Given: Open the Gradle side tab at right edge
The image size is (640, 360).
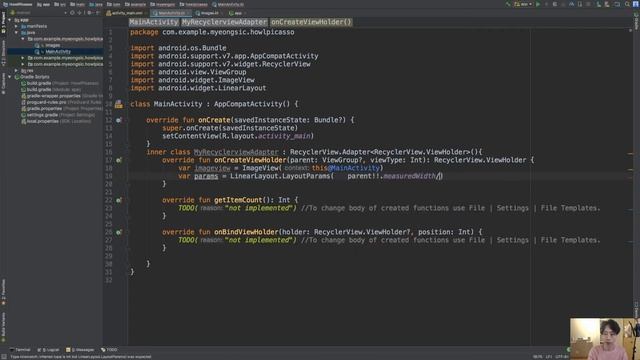Looking at the screenshot, I should (636, 20).
